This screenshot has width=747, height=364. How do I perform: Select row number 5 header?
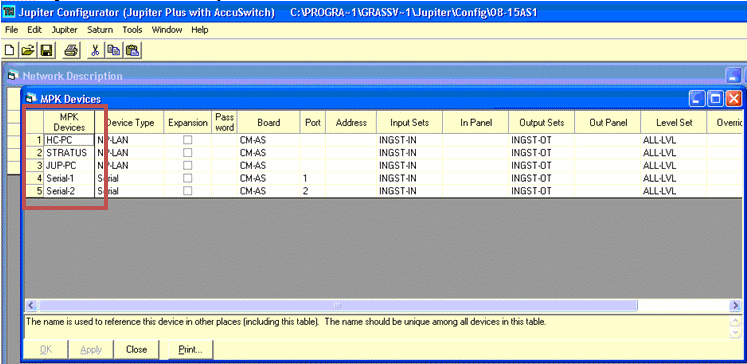[x=34, y=191]
